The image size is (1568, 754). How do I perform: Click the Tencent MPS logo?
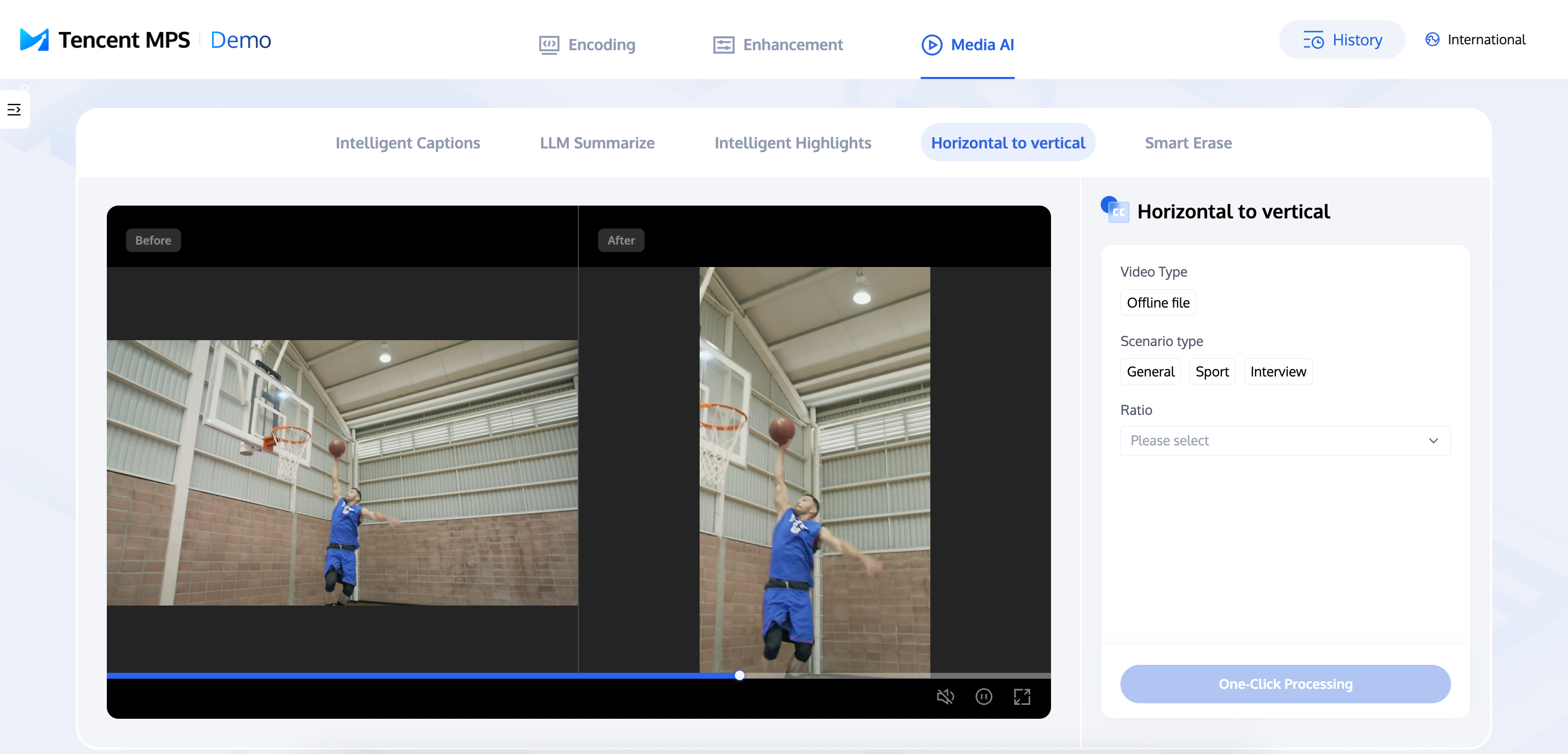[x=34, y=40]
